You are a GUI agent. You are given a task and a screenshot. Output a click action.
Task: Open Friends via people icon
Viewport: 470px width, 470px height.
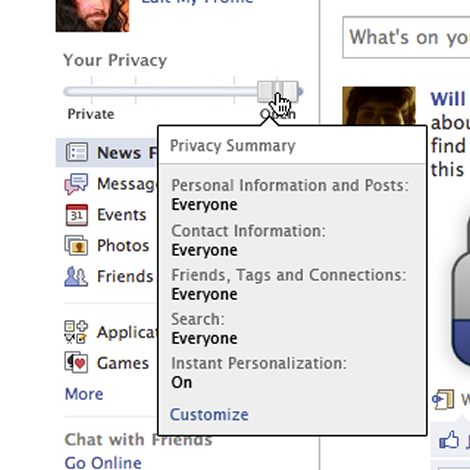pyautogui.click(x=76, y=276)
